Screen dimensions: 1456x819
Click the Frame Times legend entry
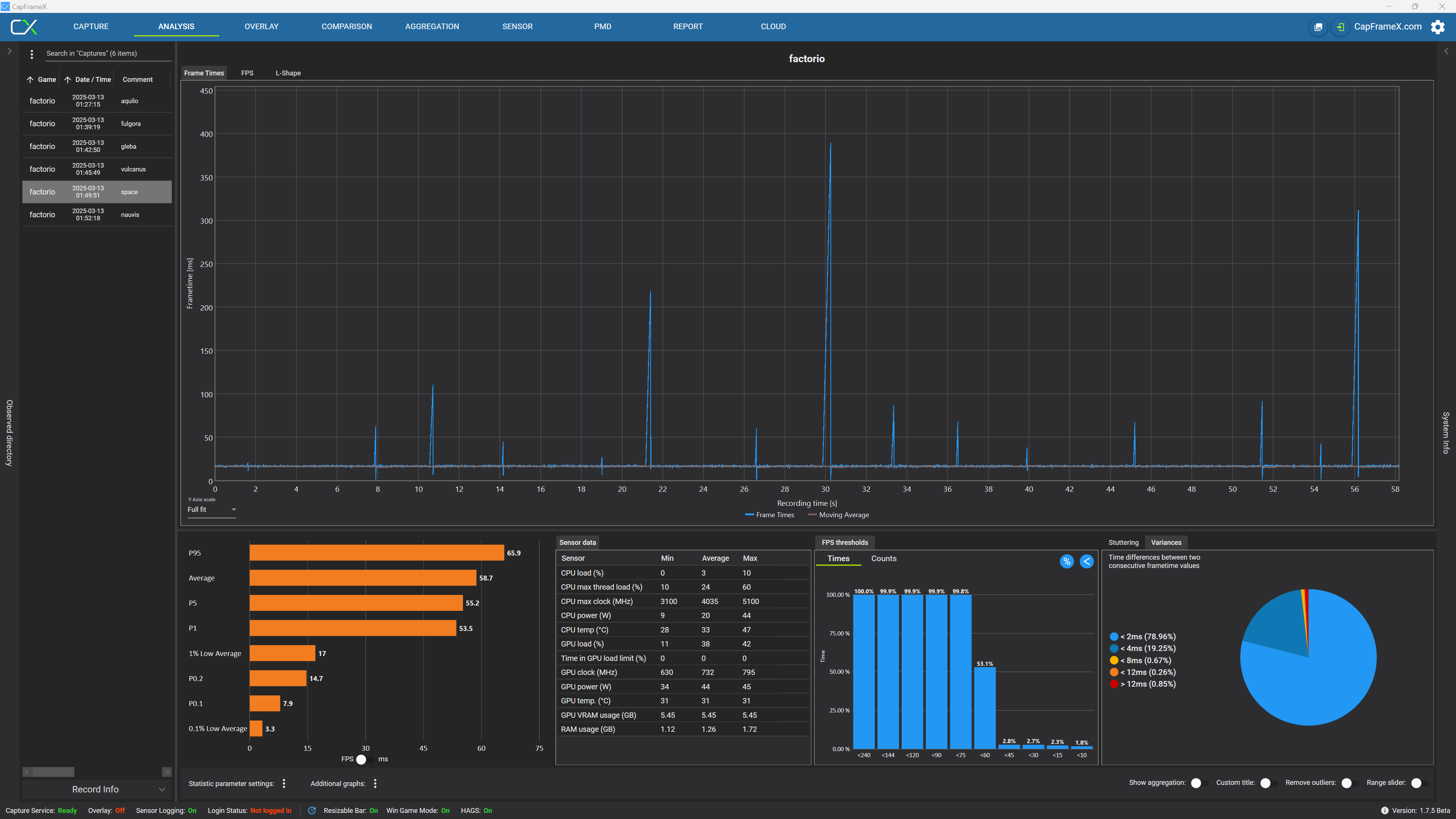point(769,515)
